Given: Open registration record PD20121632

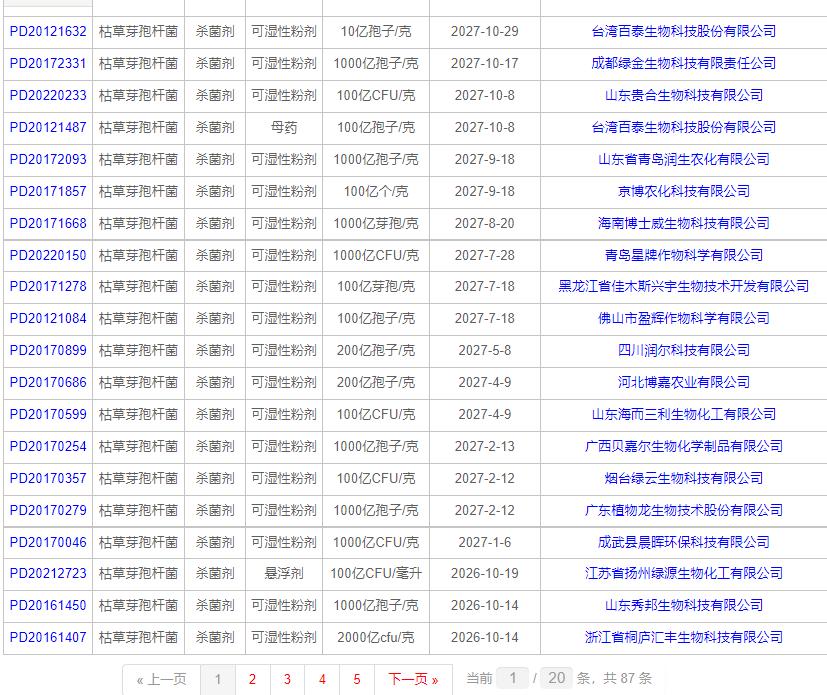Looking at the screenshot, I should pos(47,32).
